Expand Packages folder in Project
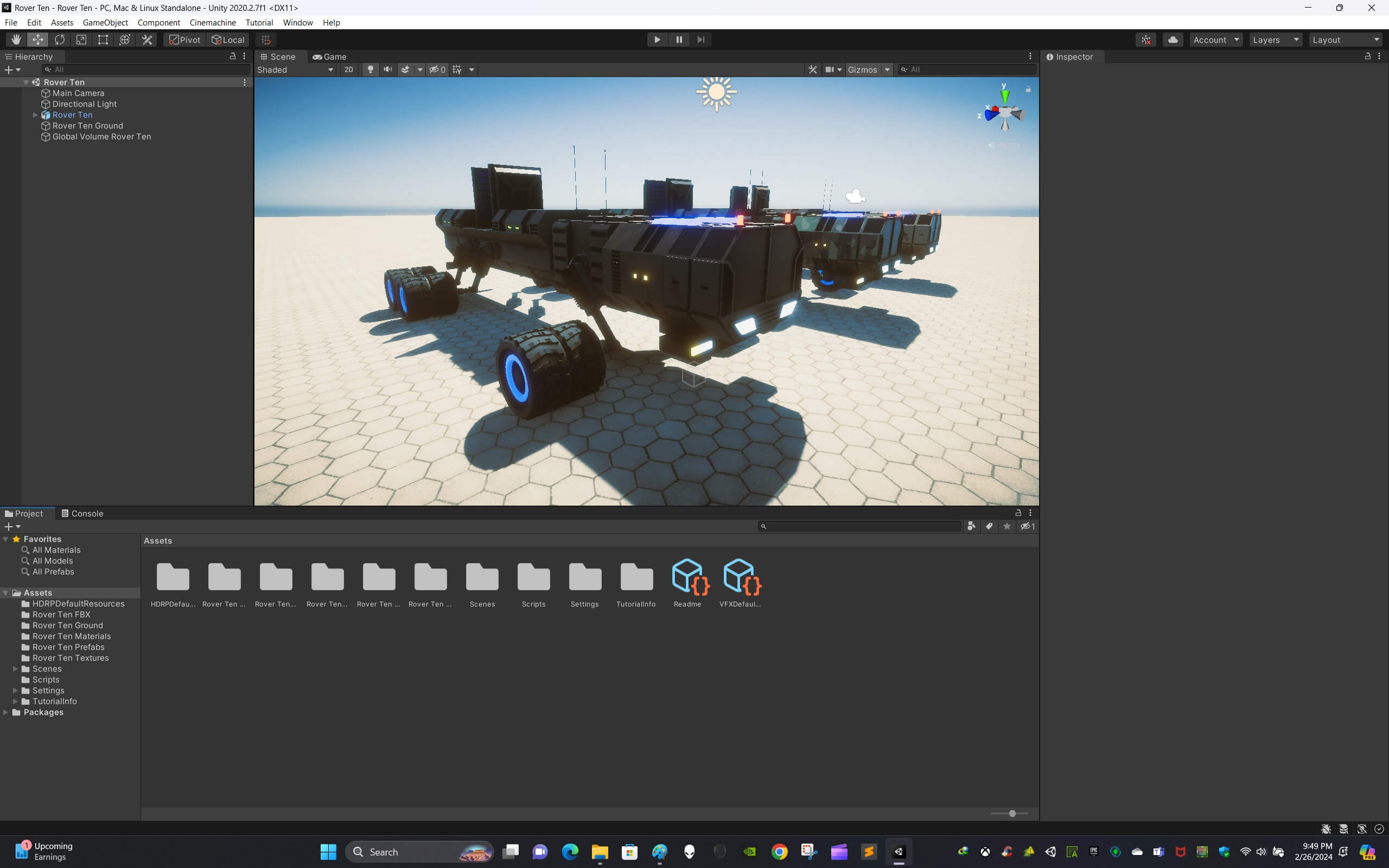Viewport: 1389px width, 868px height. [6, 712]
